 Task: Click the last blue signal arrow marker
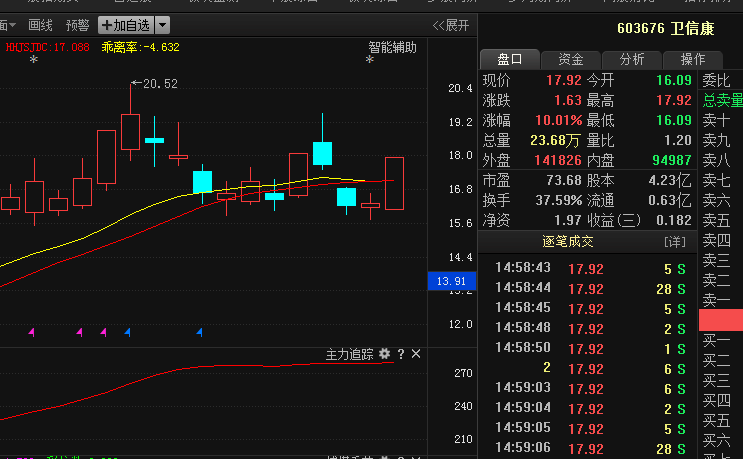(199, 332)
